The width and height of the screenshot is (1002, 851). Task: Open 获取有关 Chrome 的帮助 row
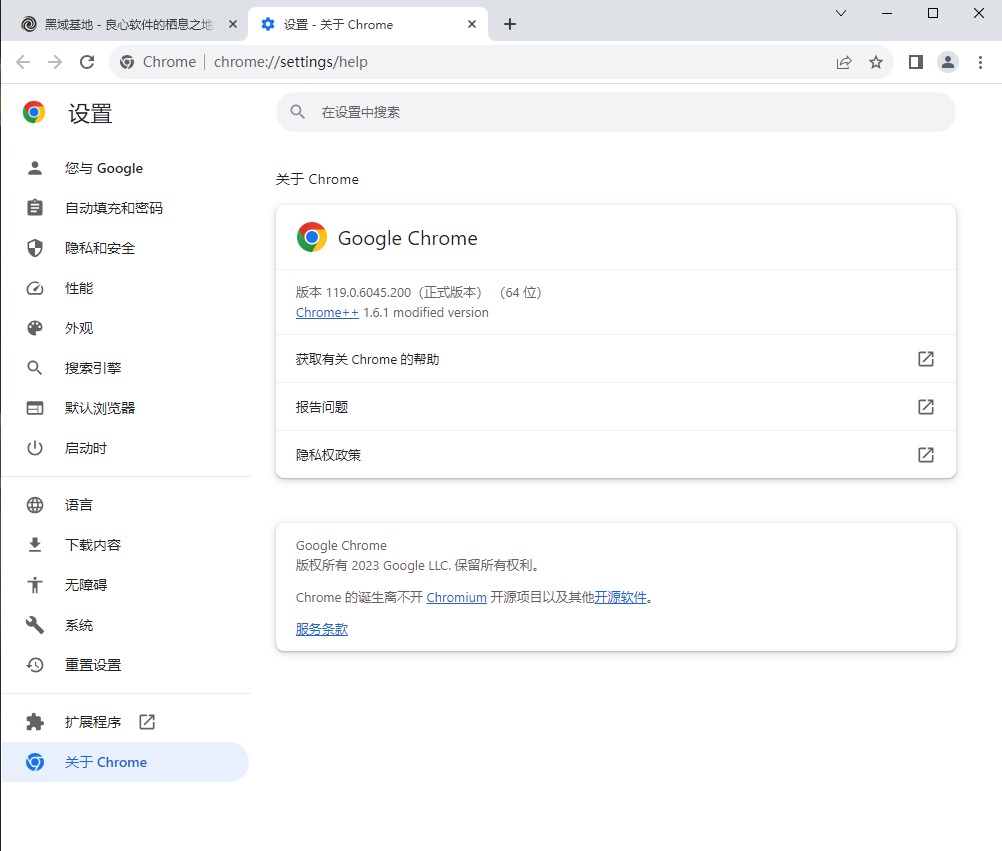[615, 359]
